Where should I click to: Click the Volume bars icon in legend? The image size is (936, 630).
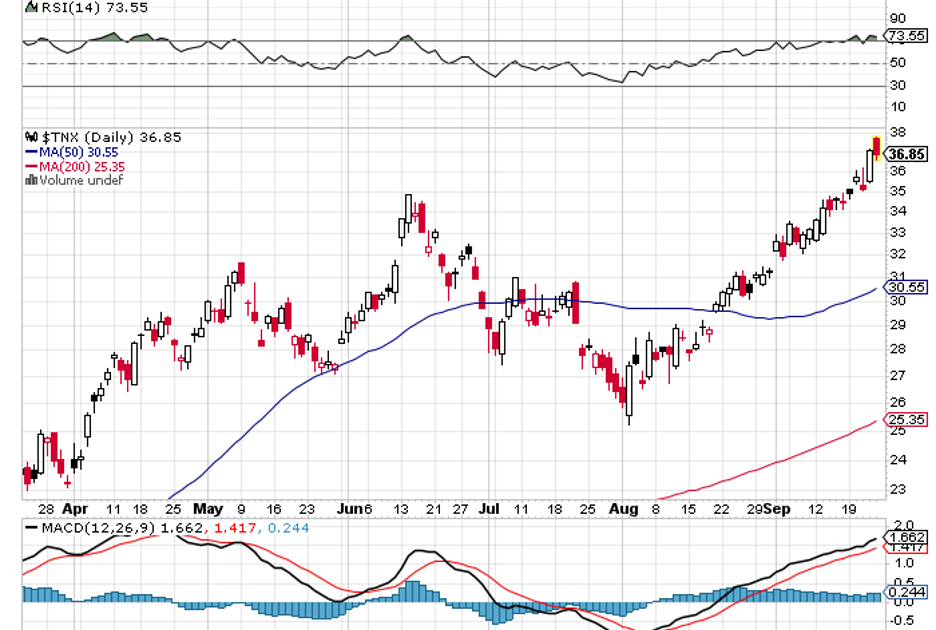point(30,181)
